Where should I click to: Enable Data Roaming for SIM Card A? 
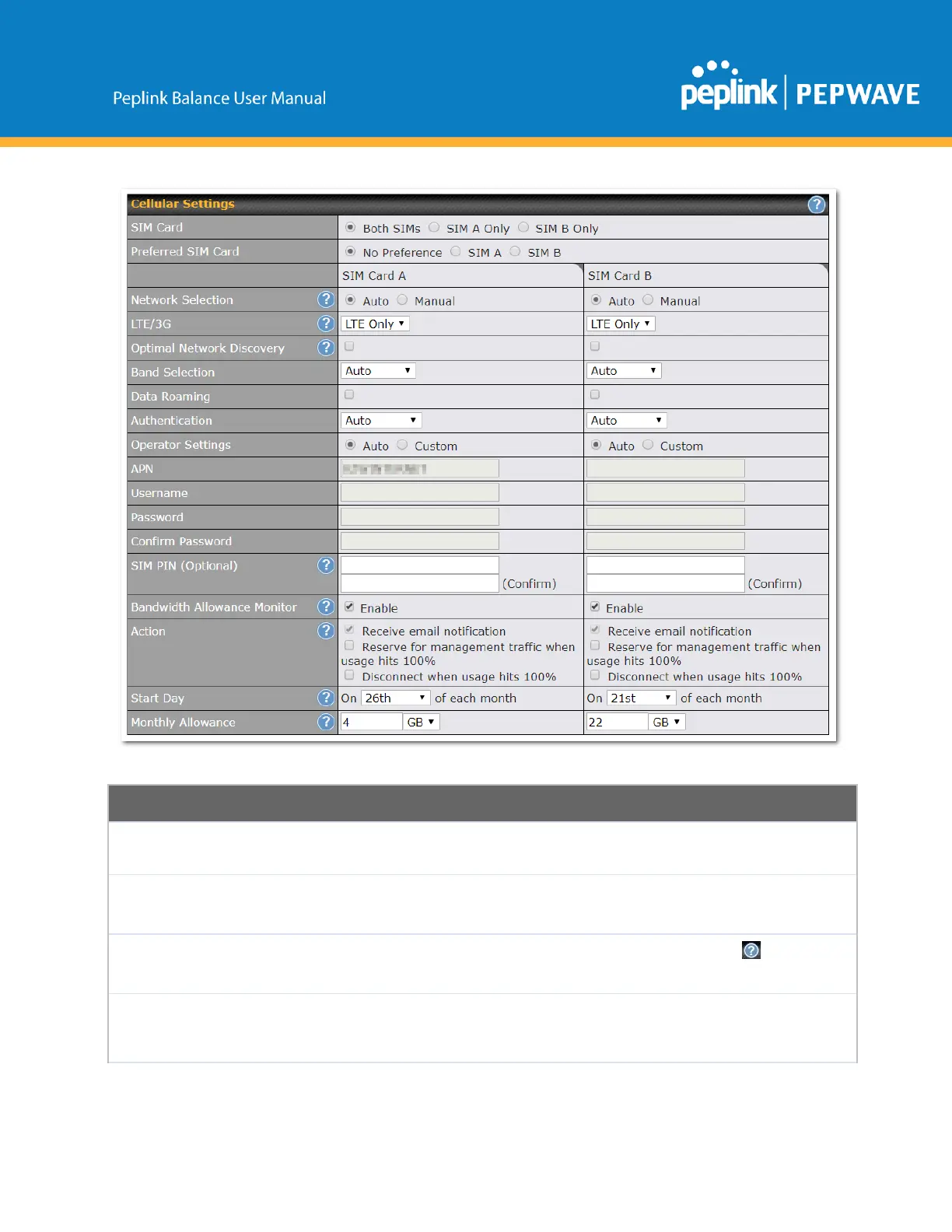click(349, 395)
